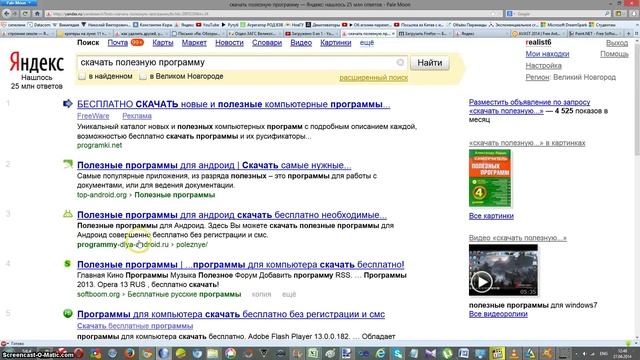
Task: Click the magnifier icon in the browser search box
Action: [607, 13]
